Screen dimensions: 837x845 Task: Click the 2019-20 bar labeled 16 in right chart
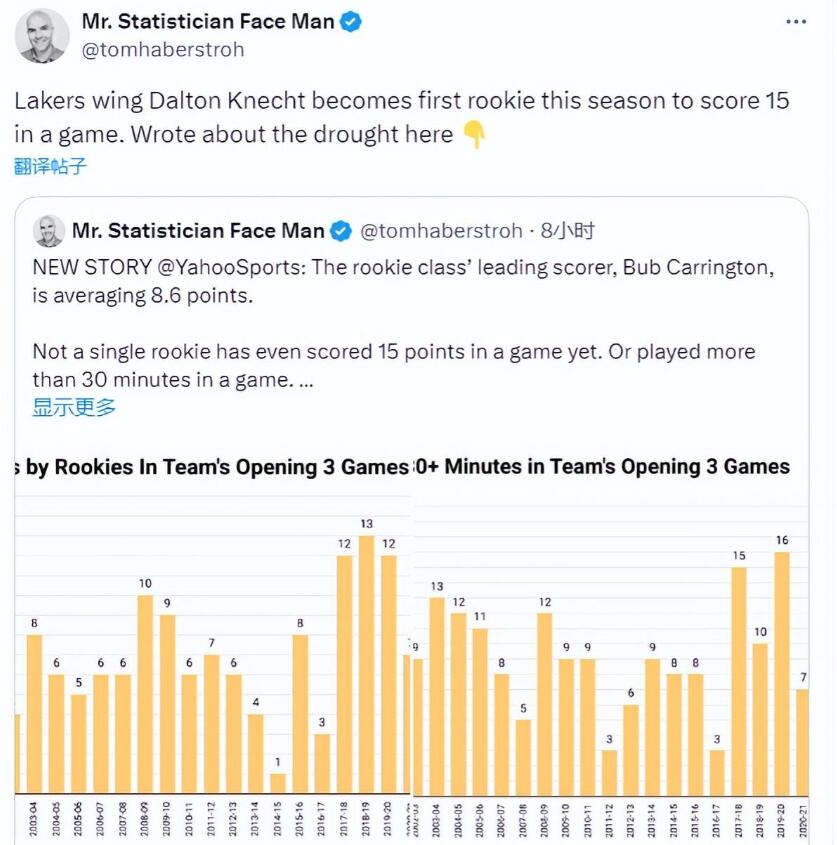(x=782, y=672)
